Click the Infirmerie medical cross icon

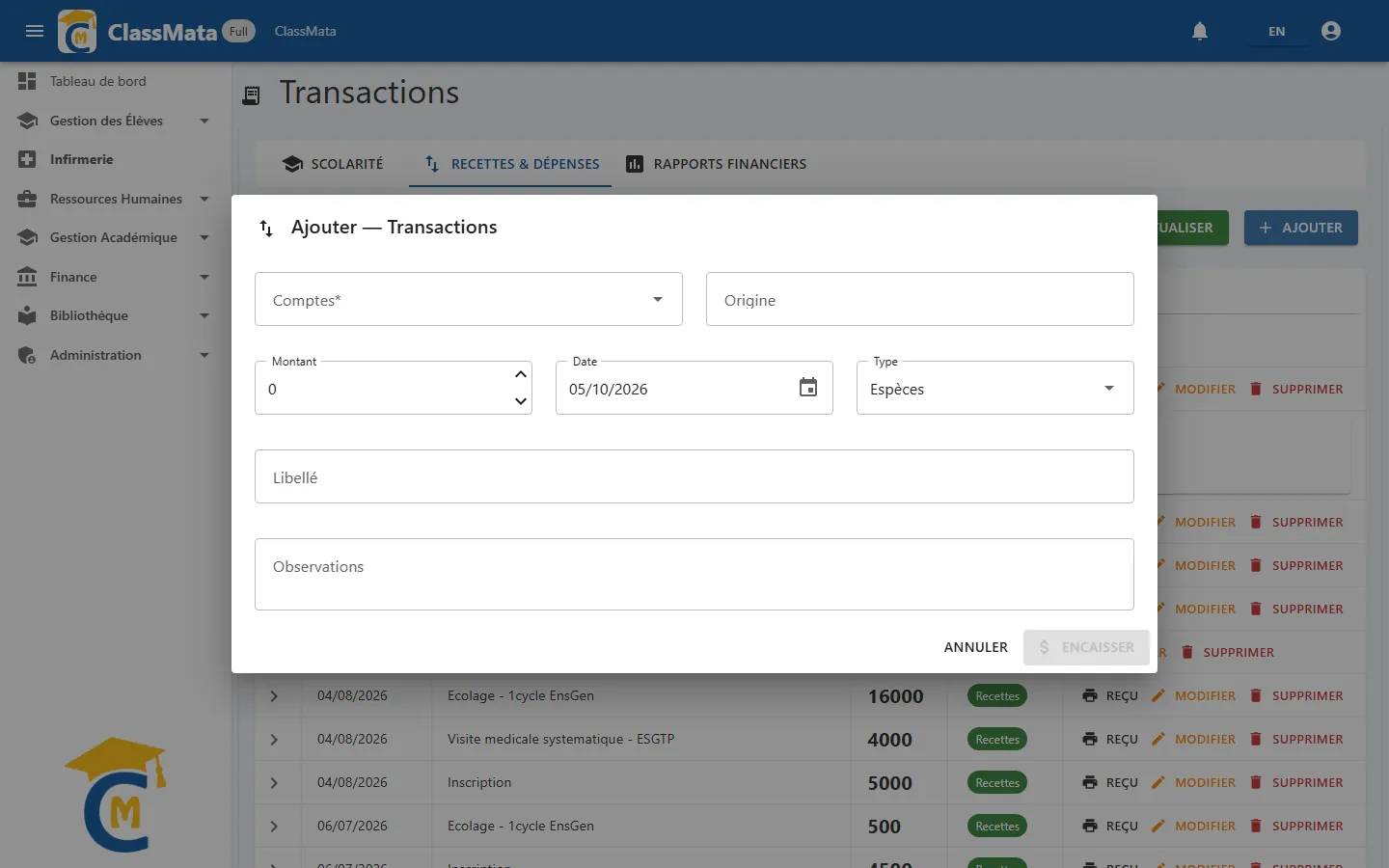coord(27,159)
